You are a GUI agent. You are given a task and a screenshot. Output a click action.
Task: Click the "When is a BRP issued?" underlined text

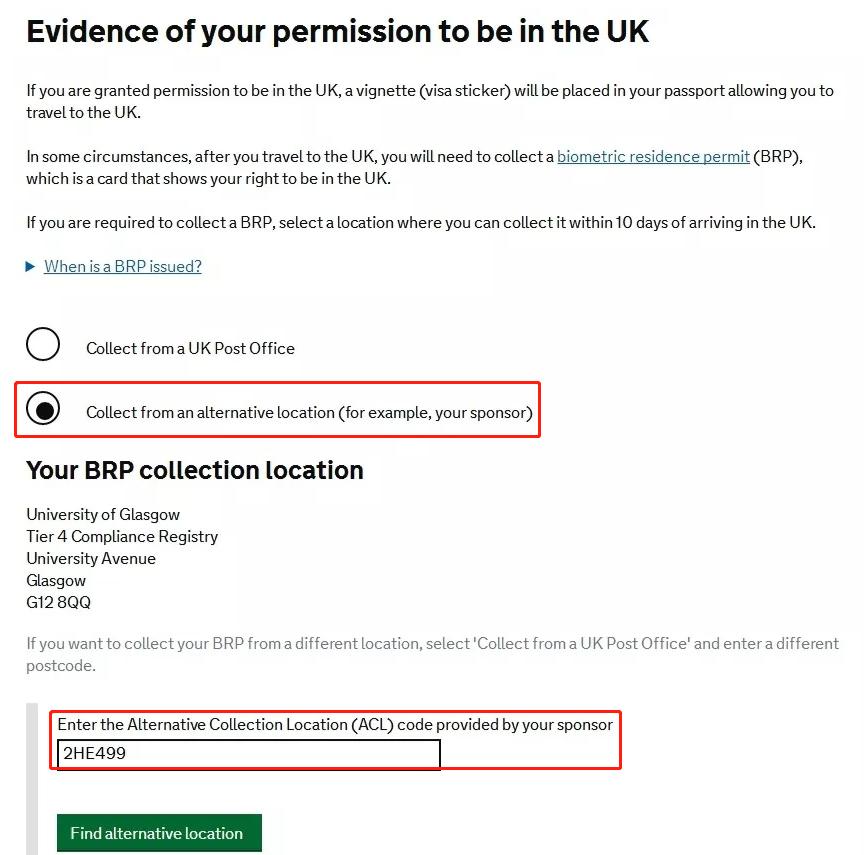pyautogui.click(x=122, y=266)
